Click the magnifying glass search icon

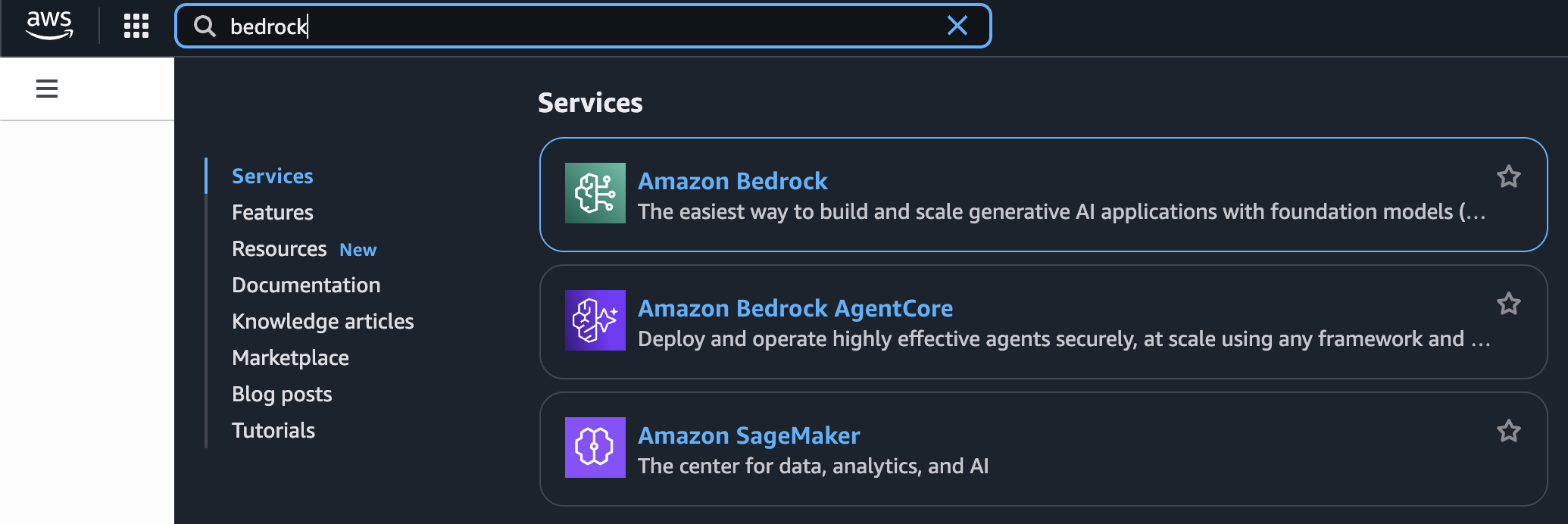(204, 26)
